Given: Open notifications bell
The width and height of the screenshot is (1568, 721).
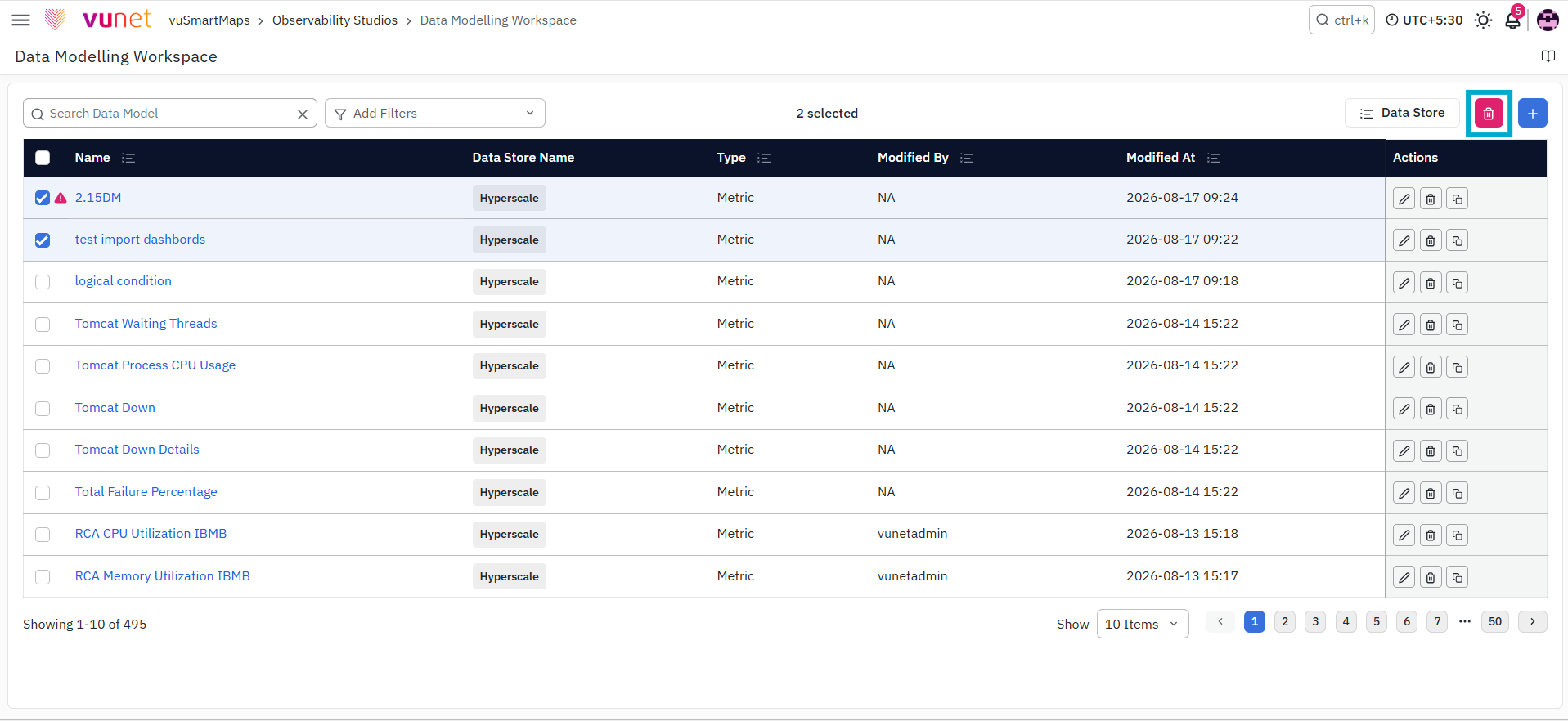Looking at the screenshot, I should (1513, 20).
